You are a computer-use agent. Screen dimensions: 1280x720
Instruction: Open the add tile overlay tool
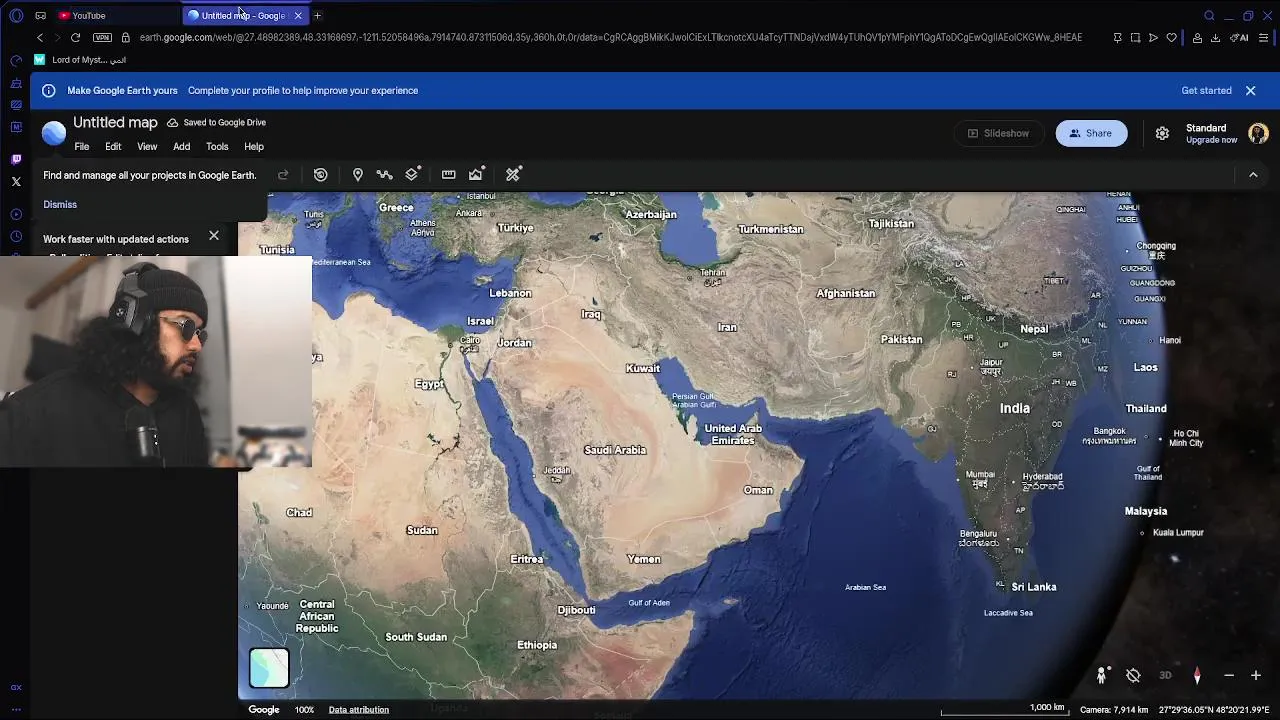point(412,174)
